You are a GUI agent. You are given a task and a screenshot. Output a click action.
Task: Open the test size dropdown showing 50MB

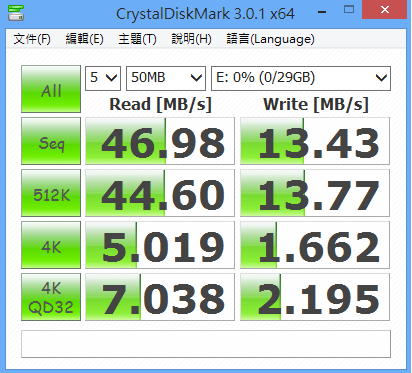pyautogui.click(x=166, y=78)
